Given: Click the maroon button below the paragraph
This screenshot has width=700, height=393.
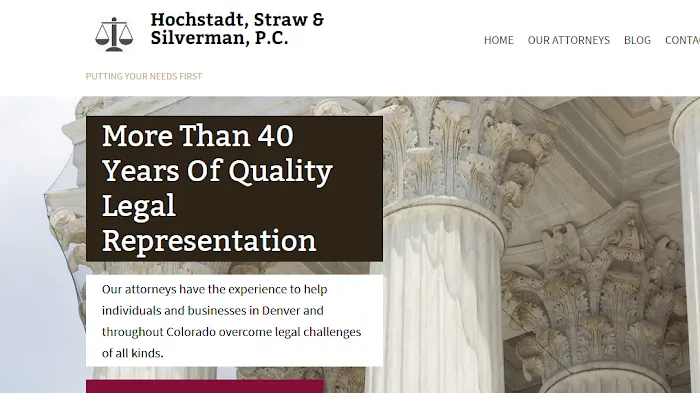Looking at the screenshot, I should (205, 387).
